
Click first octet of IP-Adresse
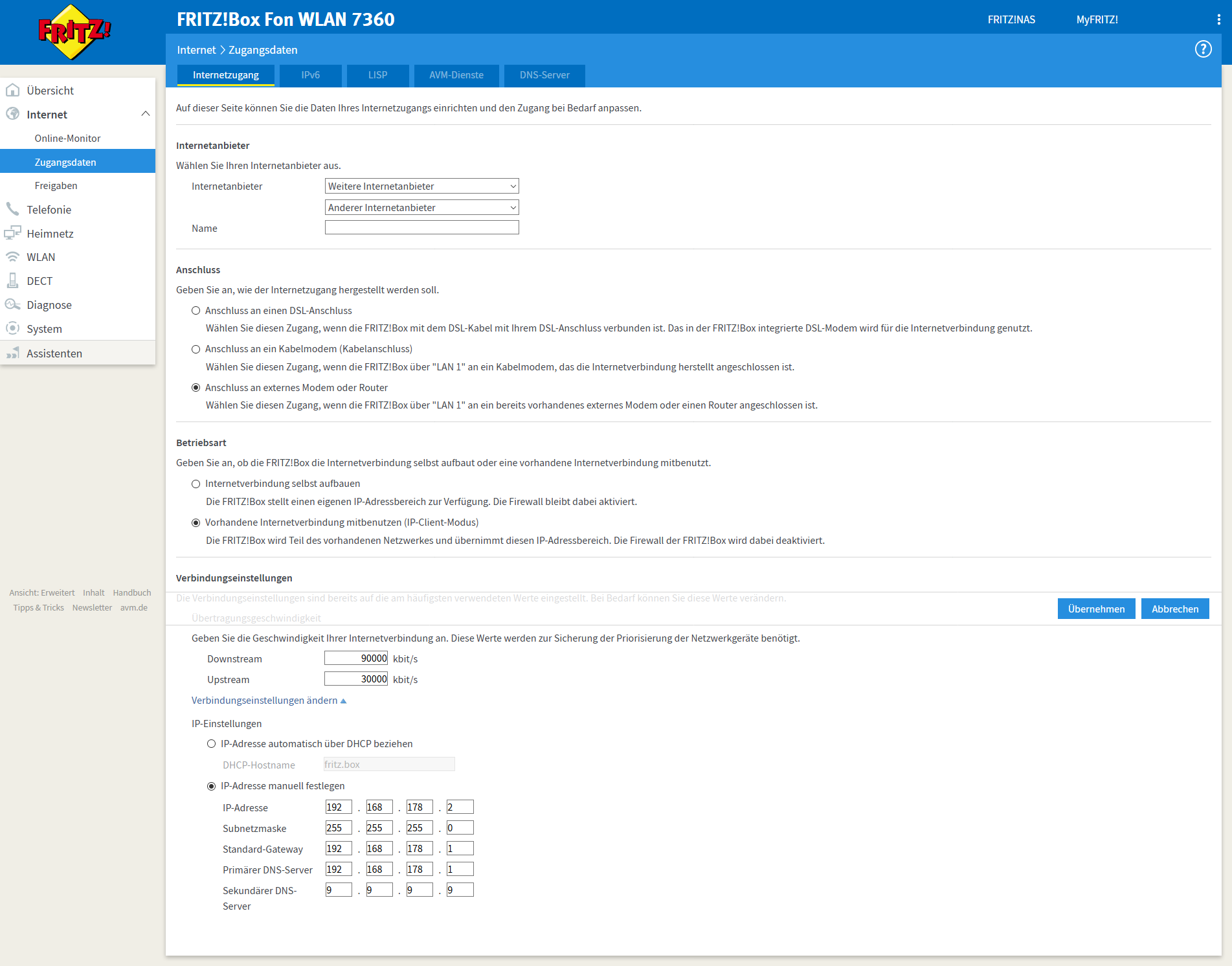tap(339, 807)
